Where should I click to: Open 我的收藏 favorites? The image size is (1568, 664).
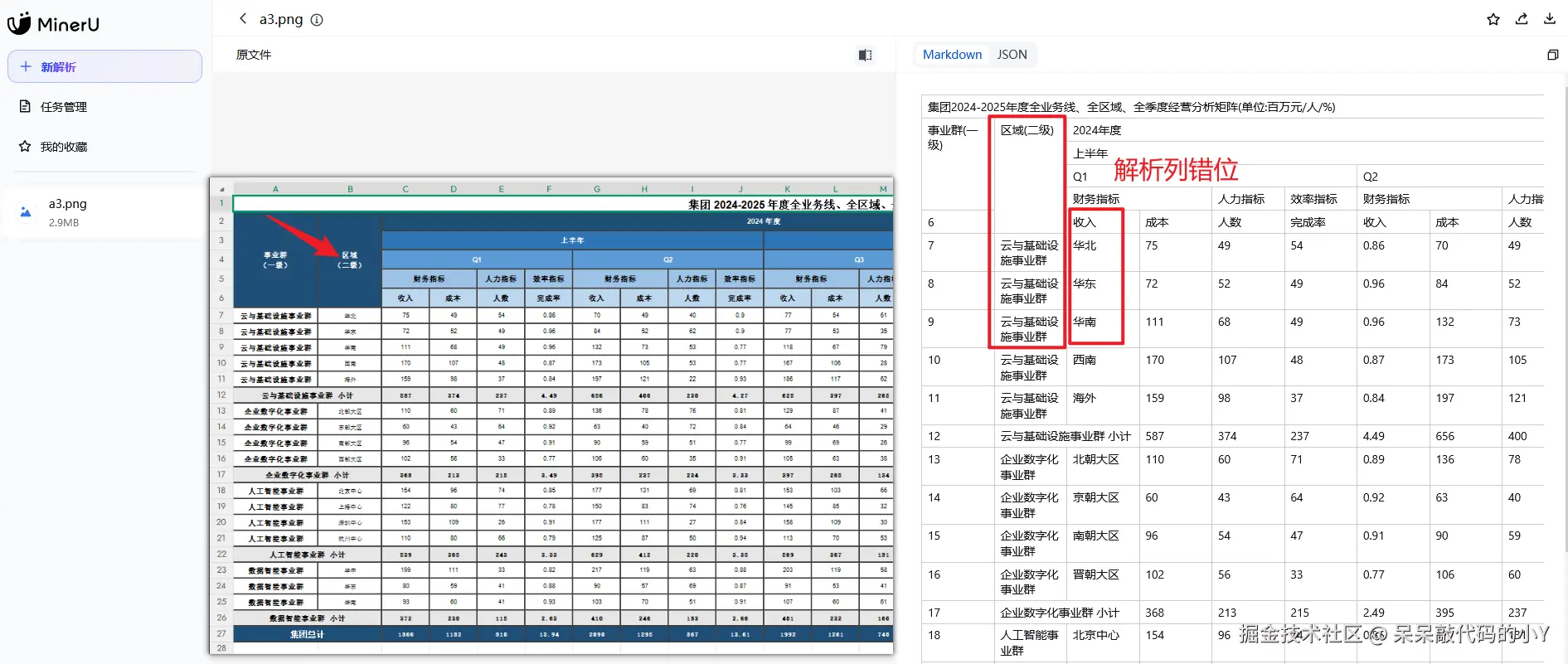64,147
